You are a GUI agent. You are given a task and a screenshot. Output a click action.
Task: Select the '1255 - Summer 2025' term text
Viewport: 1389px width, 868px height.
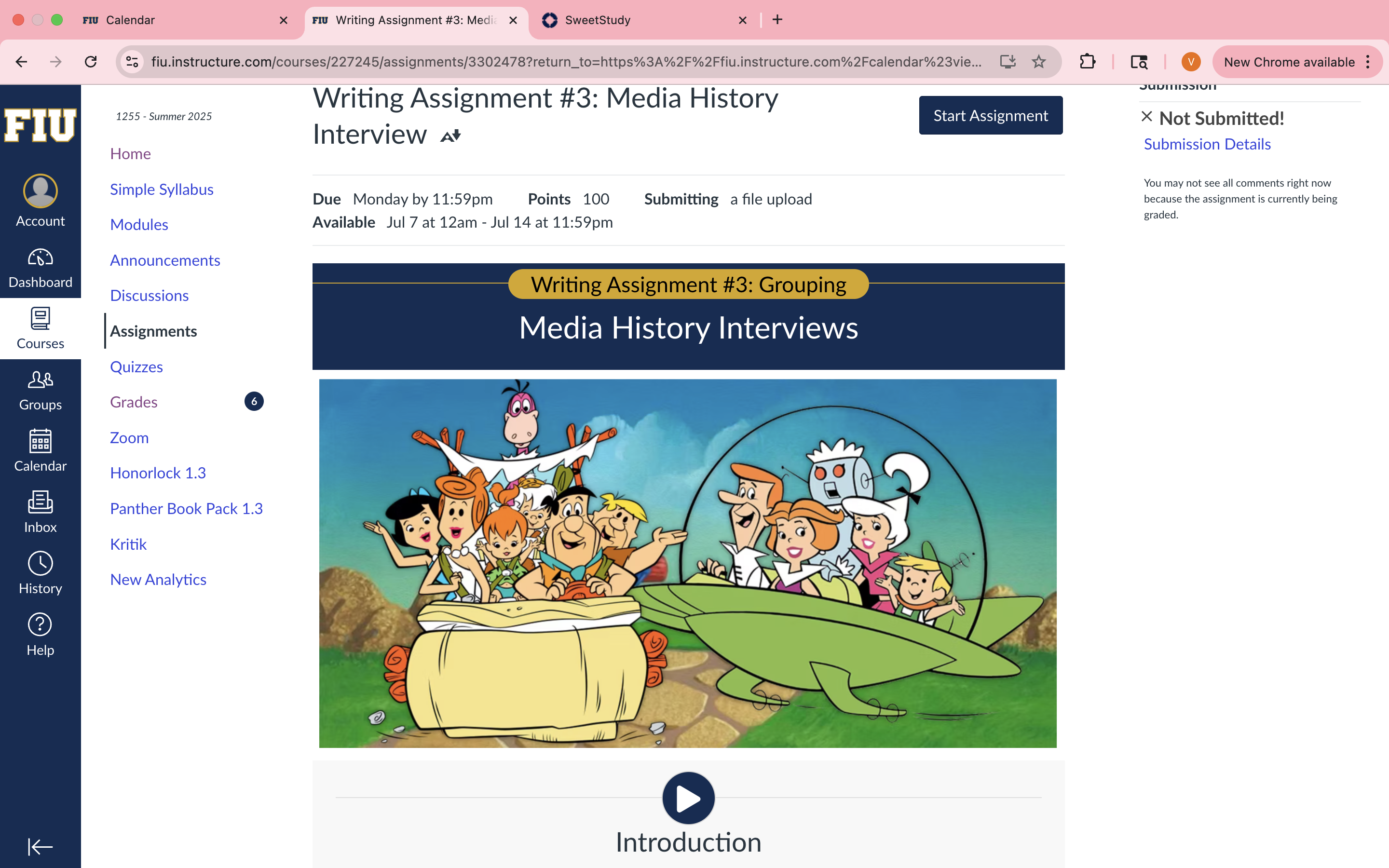(x=163, y=117)
